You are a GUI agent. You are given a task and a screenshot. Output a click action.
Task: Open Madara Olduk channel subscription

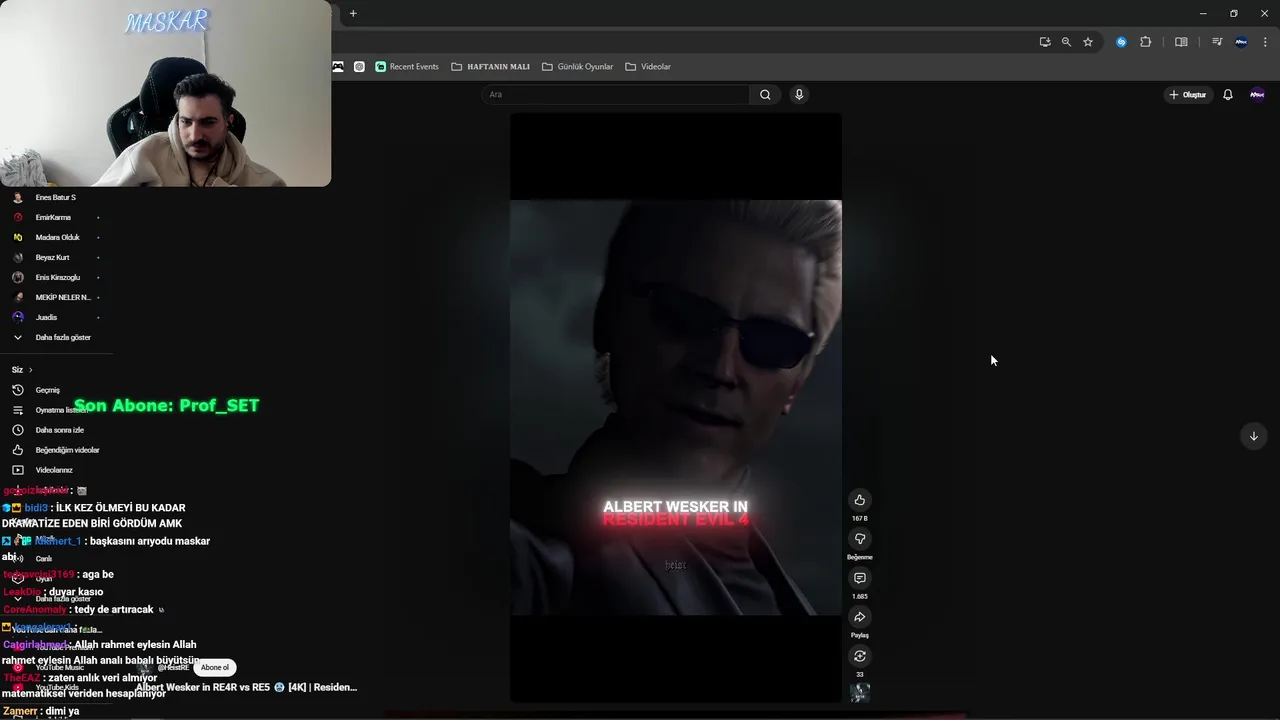click(x=55, y=238)
